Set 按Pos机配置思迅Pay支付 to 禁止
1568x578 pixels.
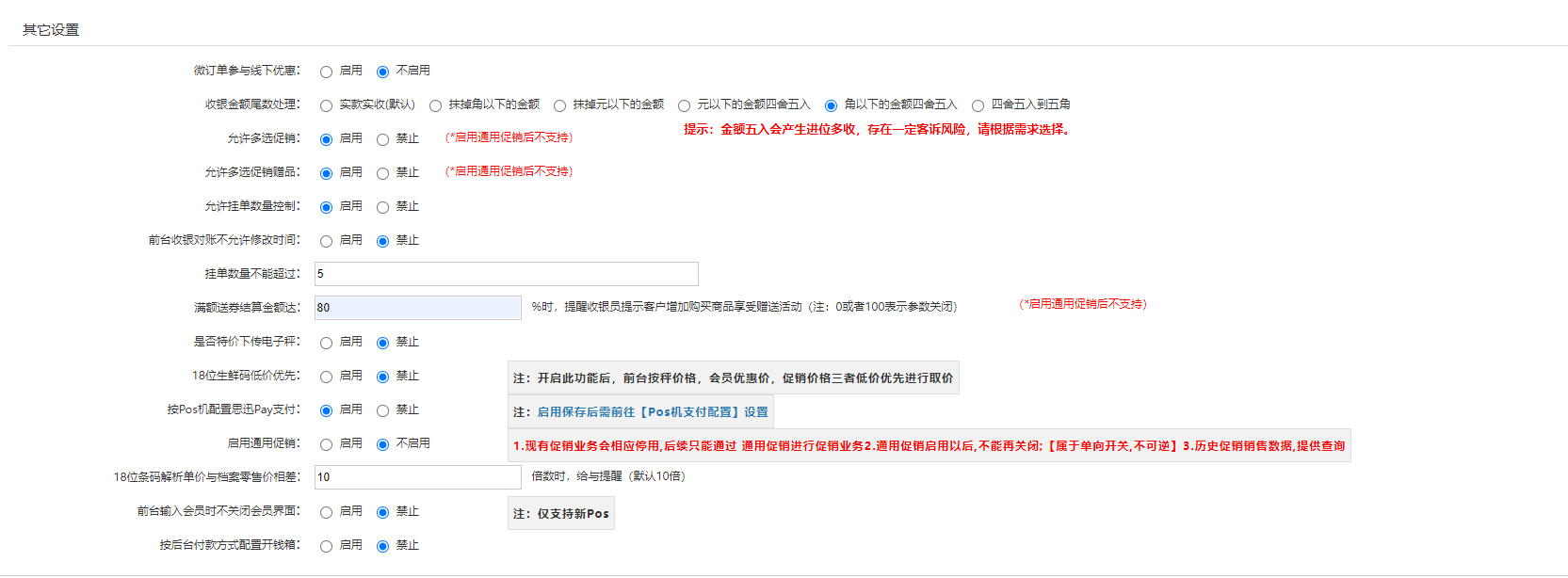[x=382, y=410]
